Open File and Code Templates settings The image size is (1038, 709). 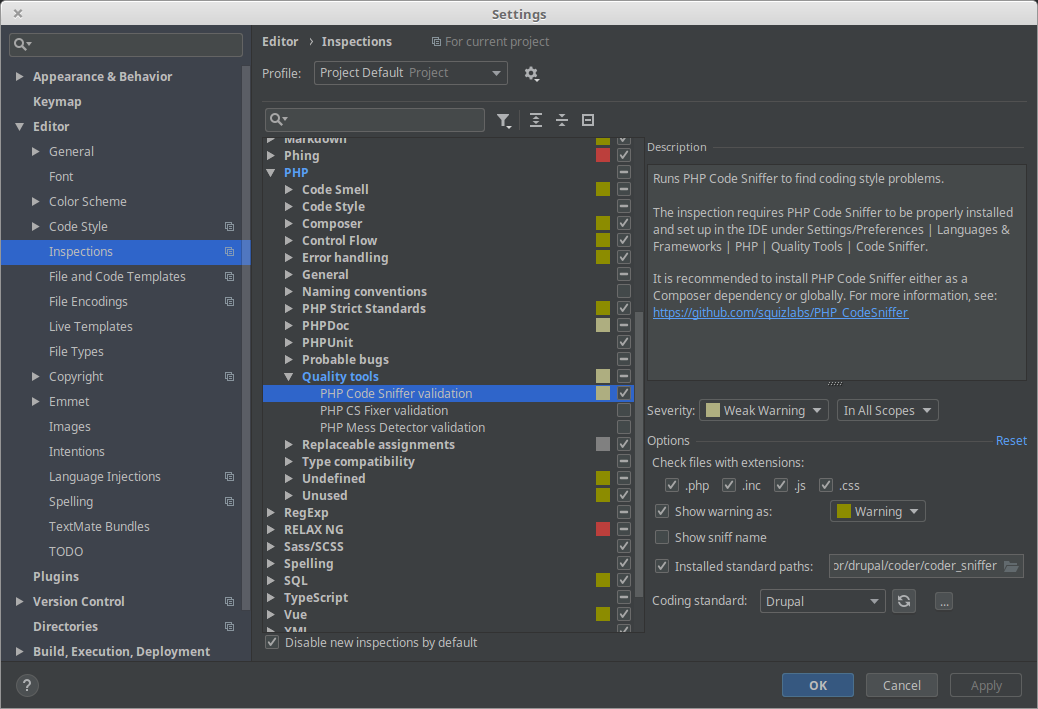[117, 276]
